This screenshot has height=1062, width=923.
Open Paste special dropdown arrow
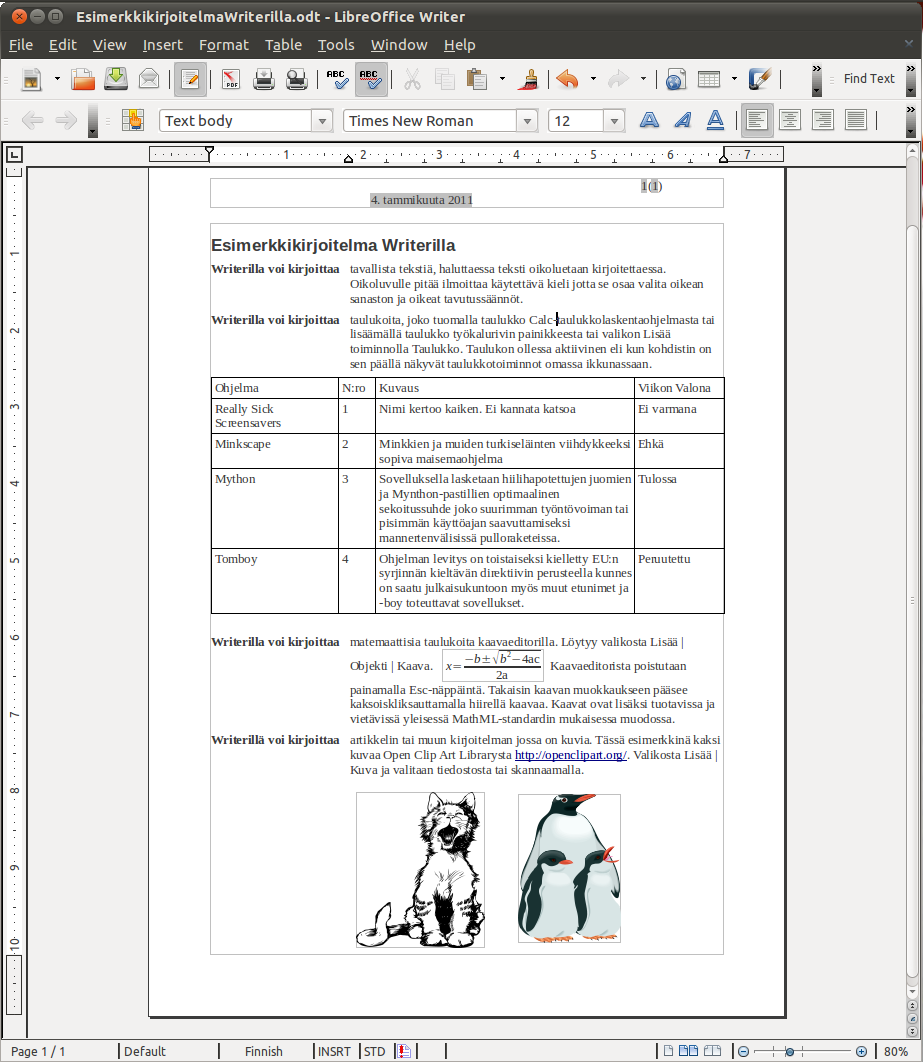click(x=502, y=79)
